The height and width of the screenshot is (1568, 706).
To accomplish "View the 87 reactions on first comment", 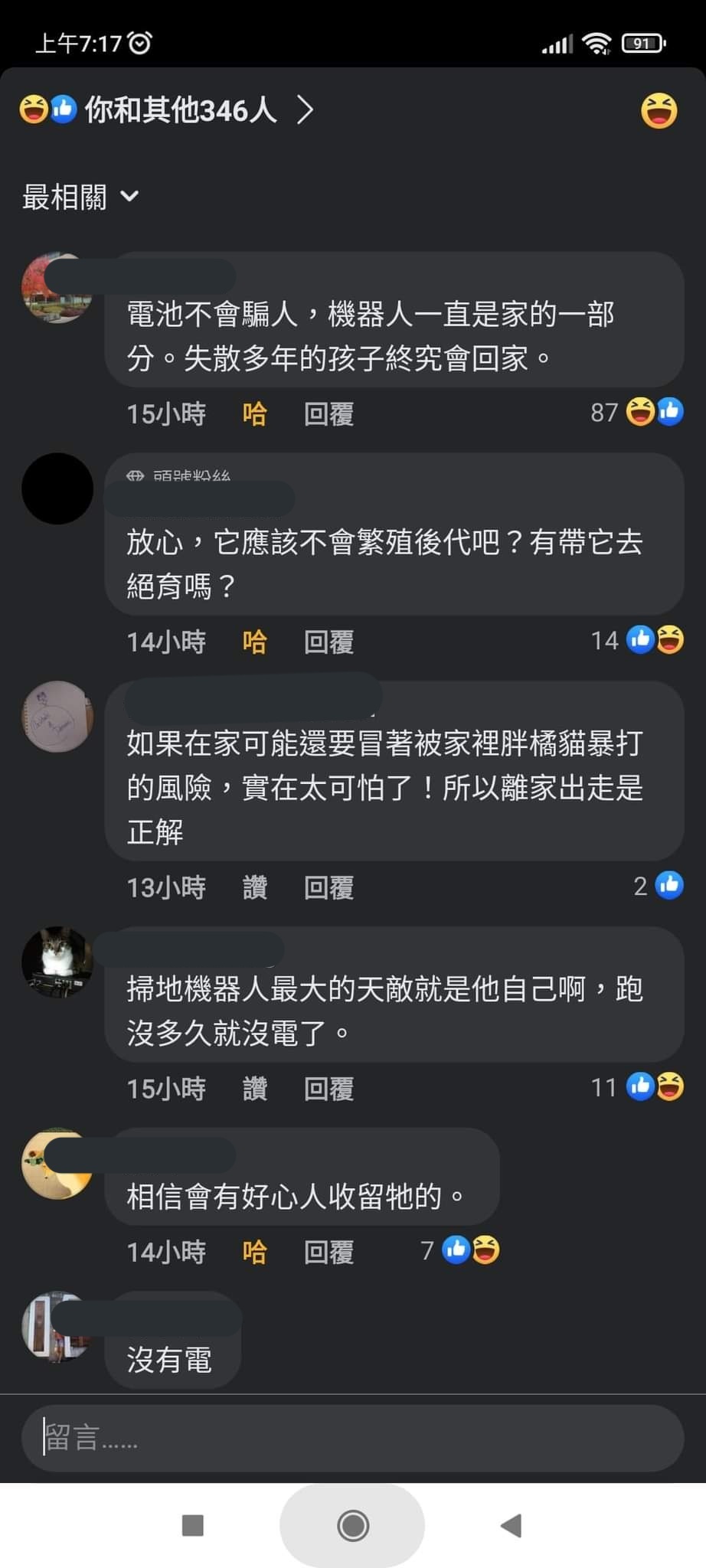I will 636,412.
